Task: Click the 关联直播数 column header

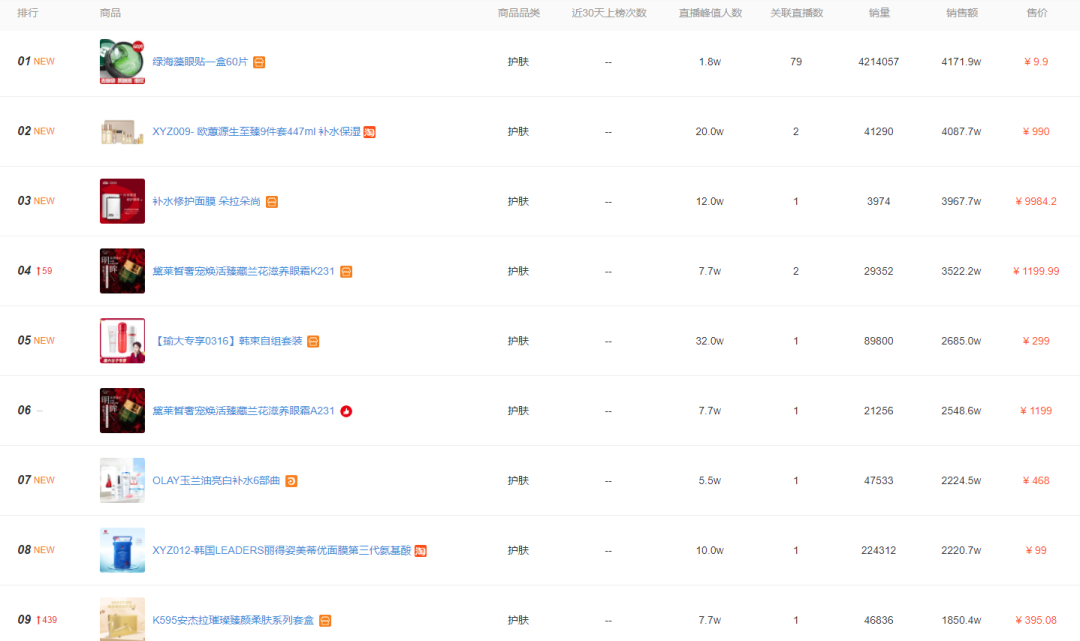Action: pos(796,12)
